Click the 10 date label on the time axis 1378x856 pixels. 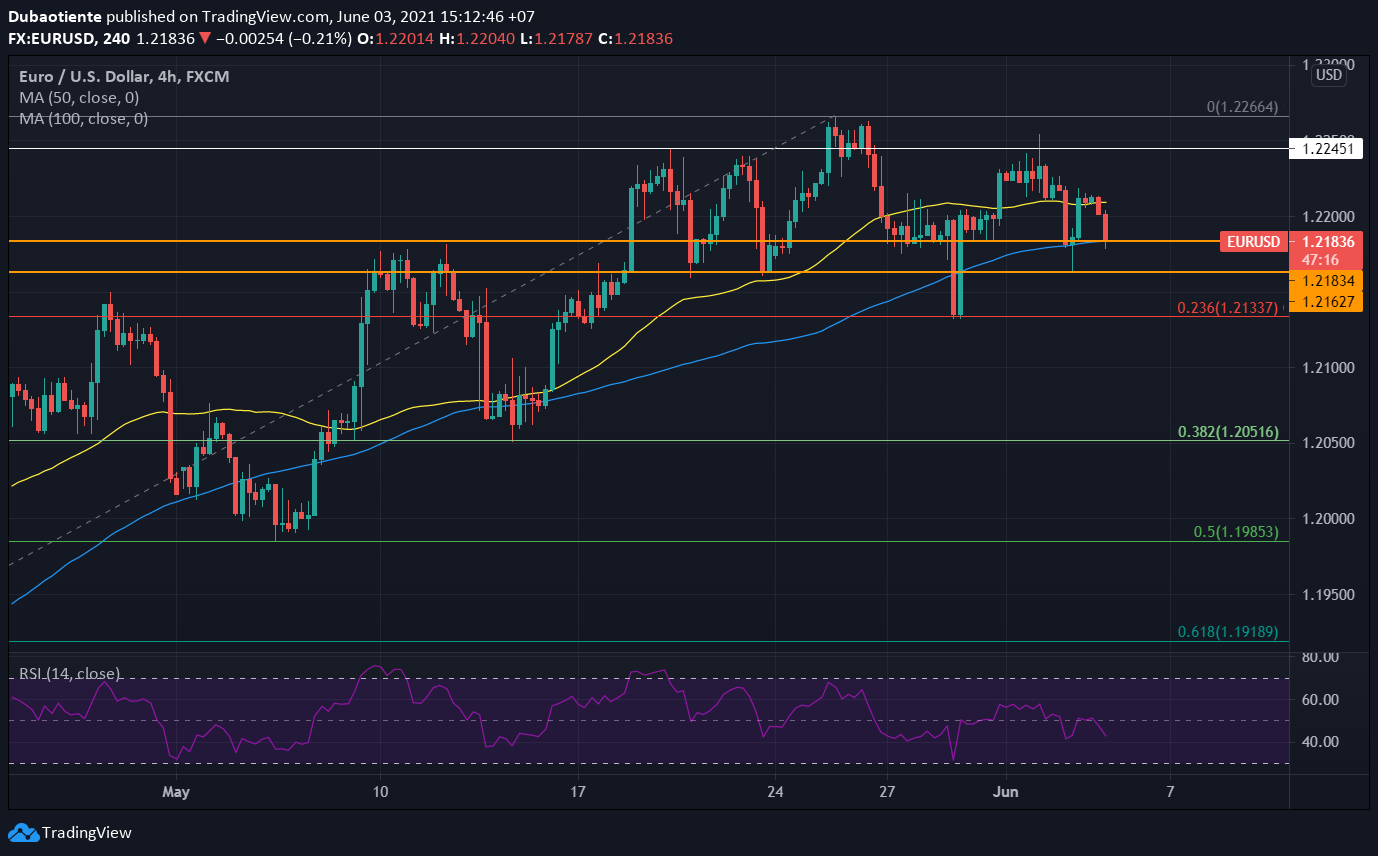coord(379,792)
